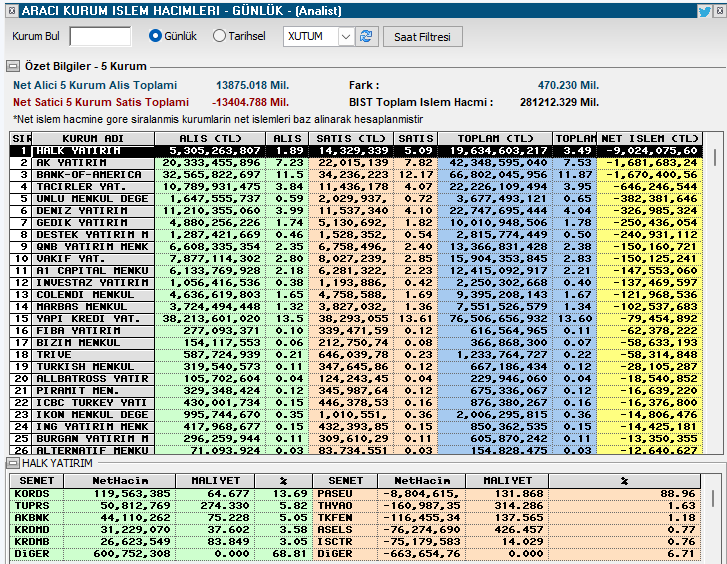
Task: Click KRDMD in buy-side stock list
Action: coord(32,530)
